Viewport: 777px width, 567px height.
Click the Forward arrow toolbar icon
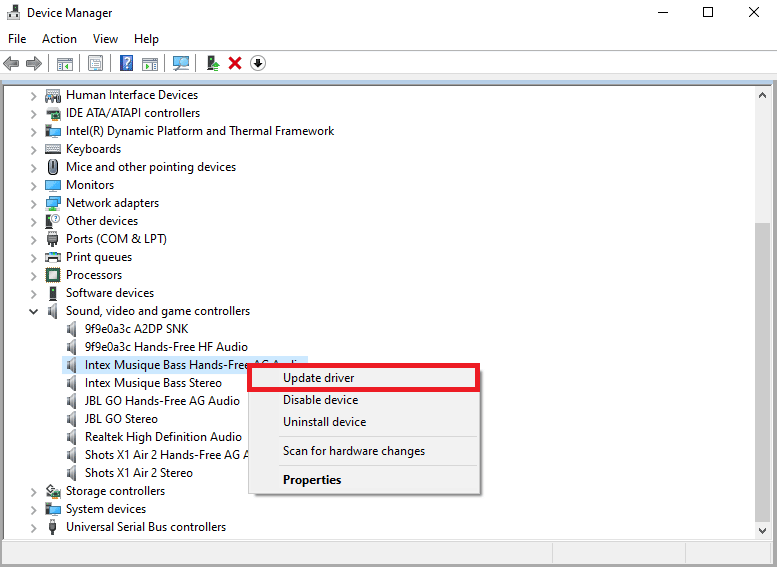pos(34,63)
